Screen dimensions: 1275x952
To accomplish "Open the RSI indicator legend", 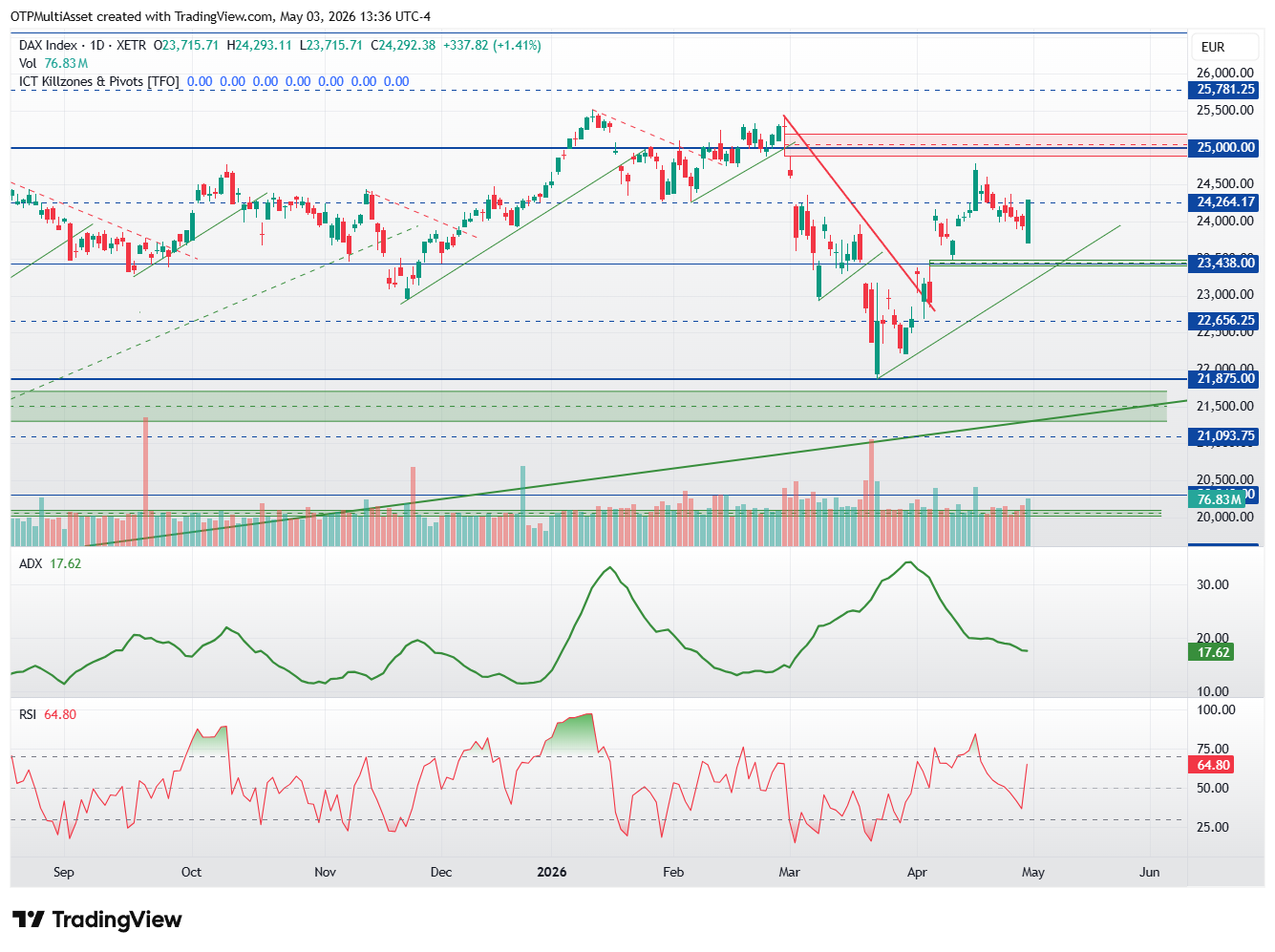I will (x=48, y=714).
